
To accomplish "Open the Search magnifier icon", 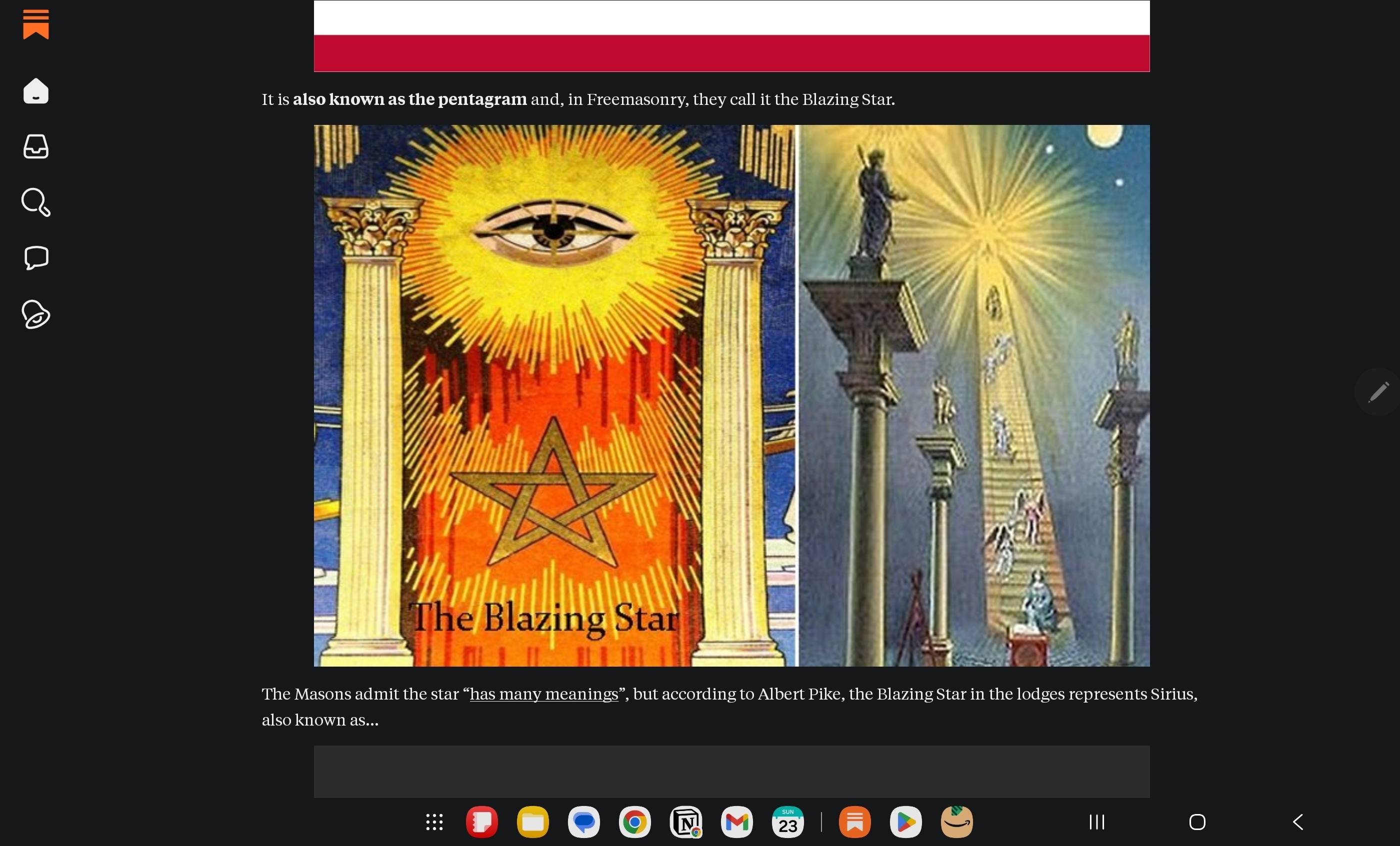I will pos(36,203).
